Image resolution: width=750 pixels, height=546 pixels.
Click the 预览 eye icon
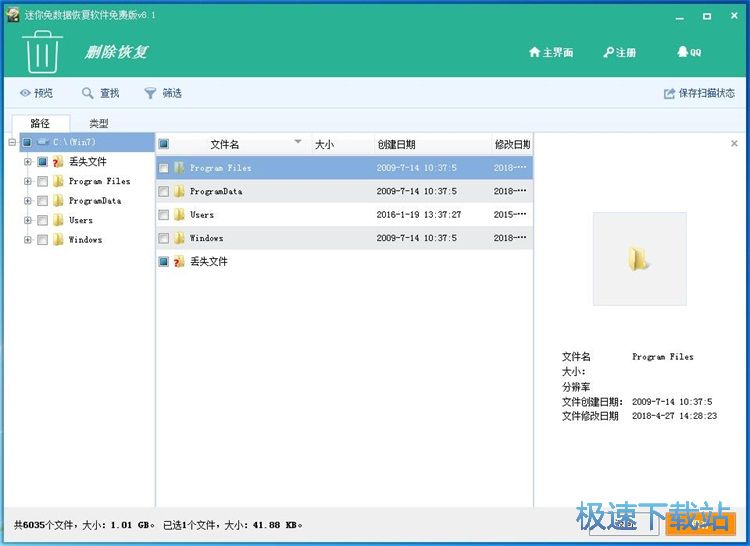click(x=25, y=93)
